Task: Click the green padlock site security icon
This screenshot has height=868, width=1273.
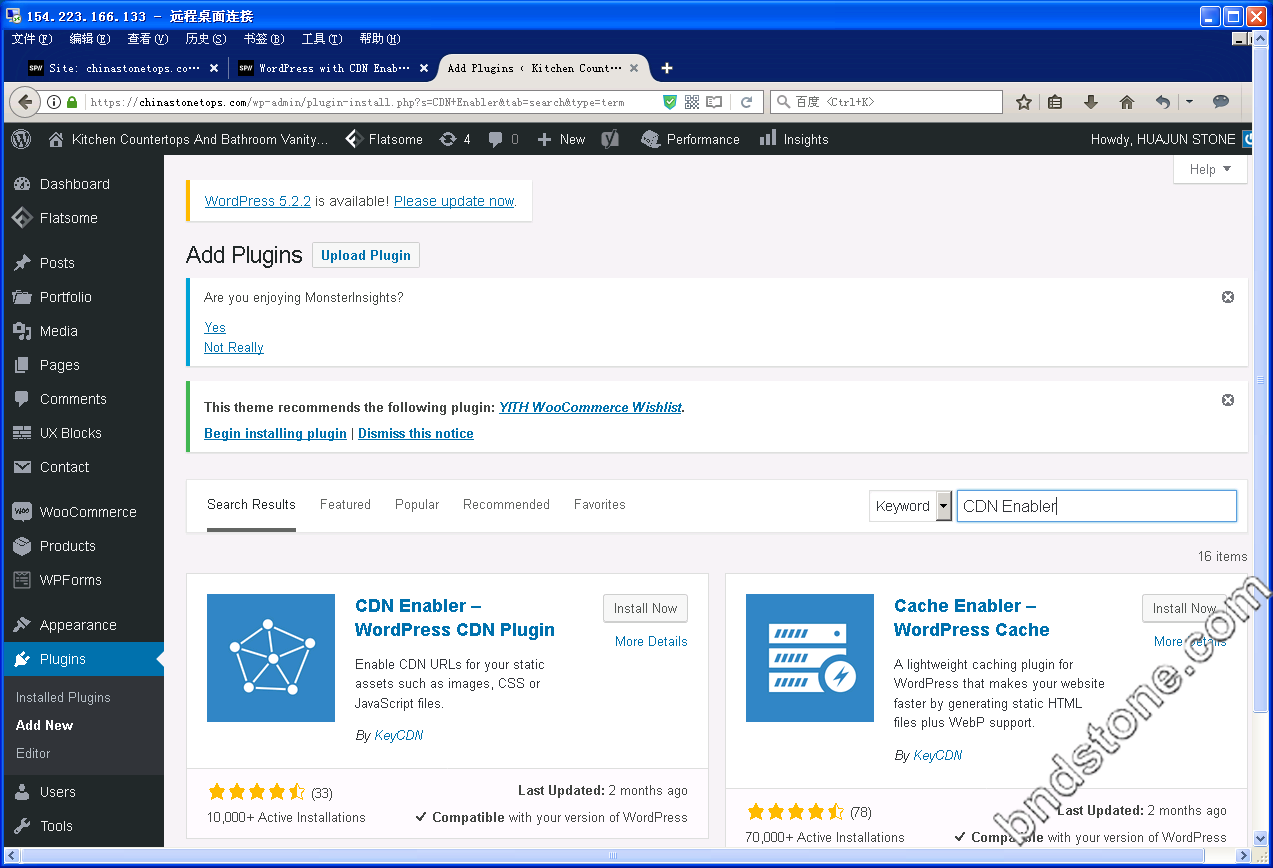Action: (71, 102)
